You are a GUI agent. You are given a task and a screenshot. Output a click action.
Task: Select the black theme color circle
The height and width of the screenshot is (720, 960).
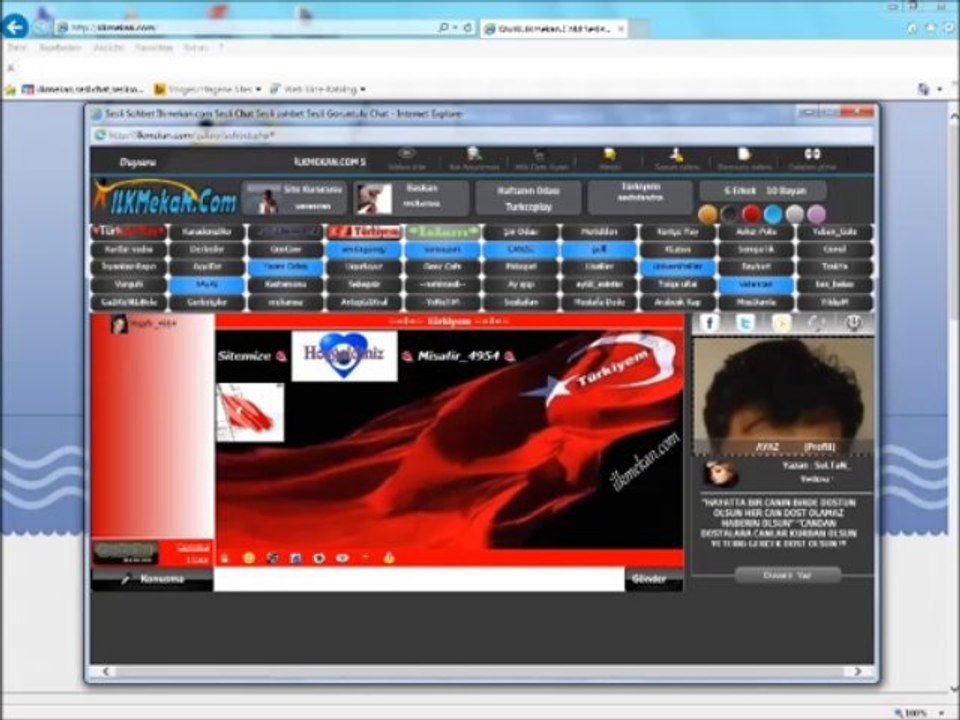pos(730,214)
